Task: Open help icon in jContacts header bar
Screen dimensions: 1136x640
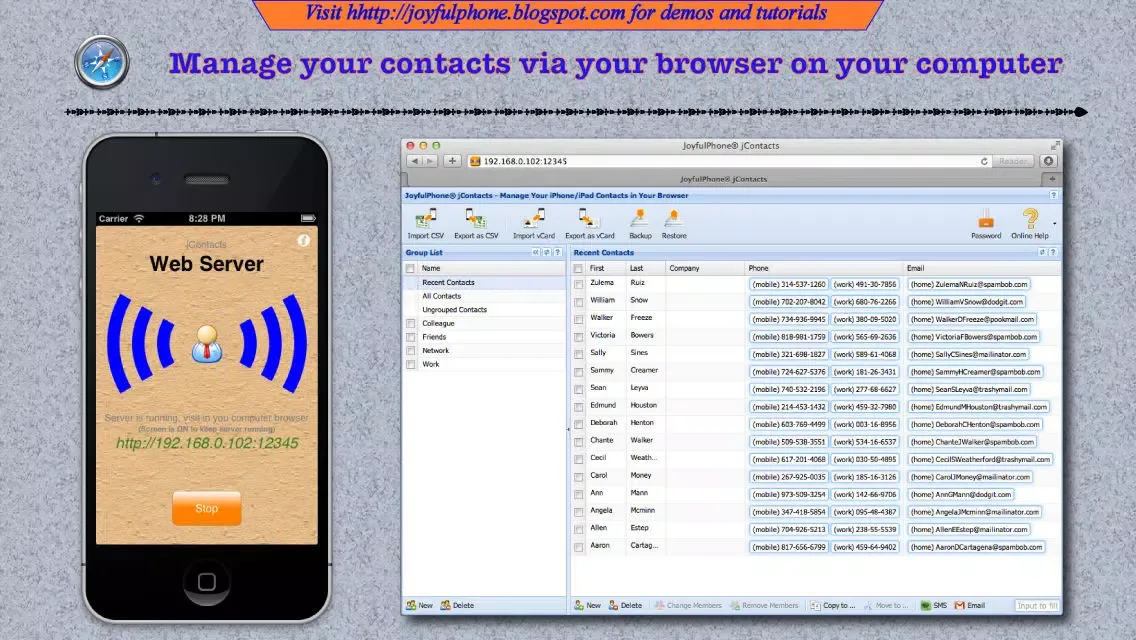Action: click(x=1053, y=195)
